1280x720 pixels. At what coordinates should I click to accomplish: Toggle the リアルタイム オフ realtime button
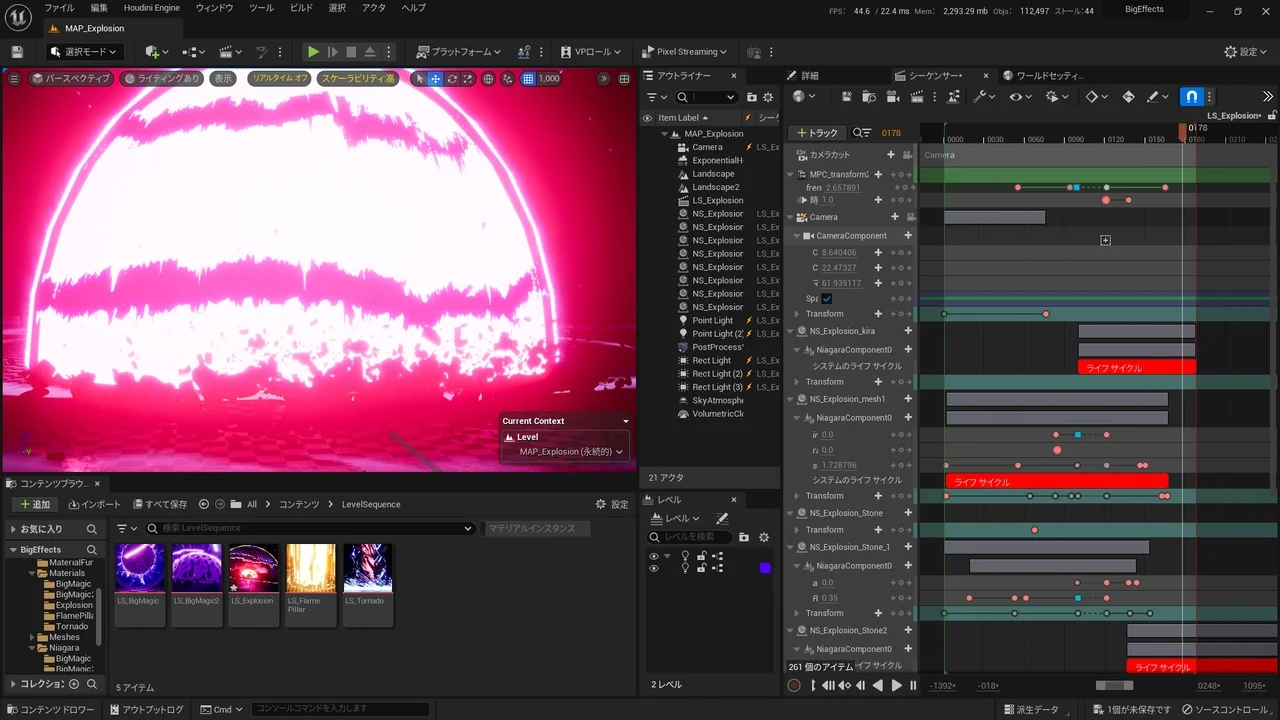click(280, 78)
